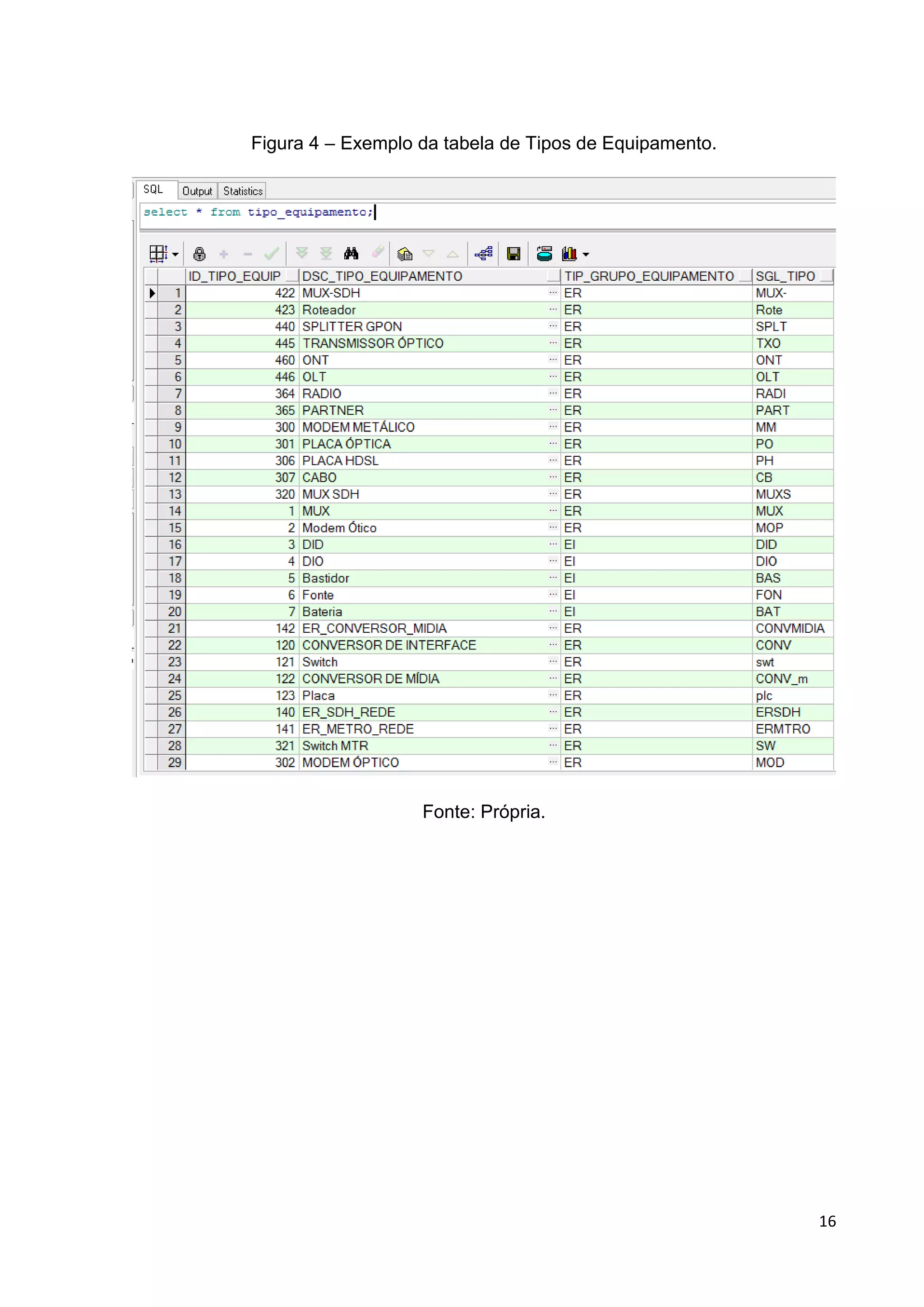Click the lock edit-data icon
Screen dimensions: 924x1307
(199, 253)
